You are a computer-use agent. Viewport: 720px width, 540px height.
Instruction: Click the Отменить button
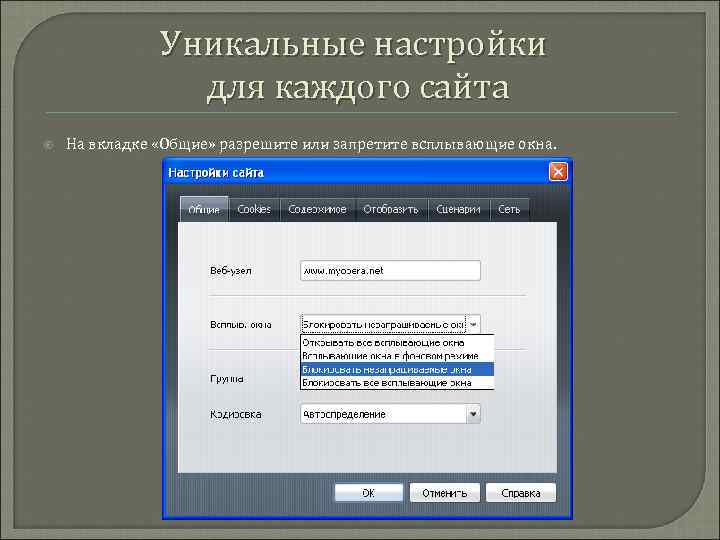(x=444, y=493)
